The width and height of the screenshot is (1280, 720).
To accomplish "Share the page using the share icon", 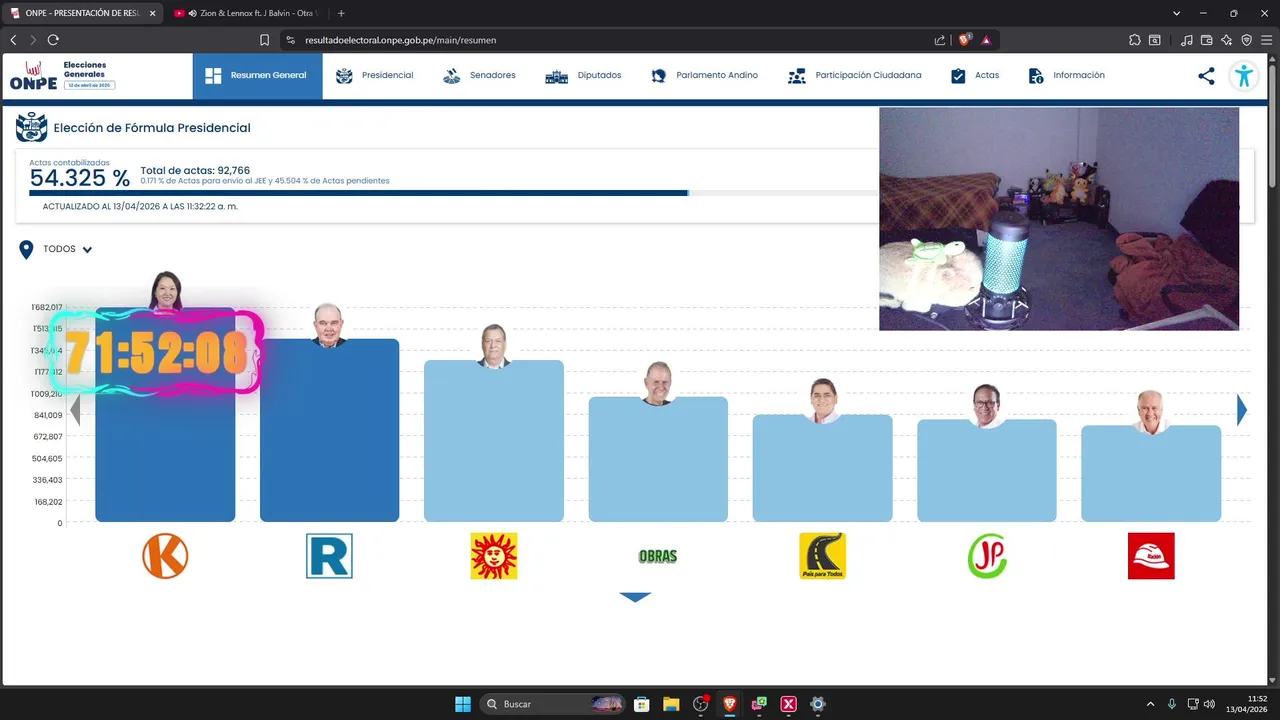I will point(1206,76).
